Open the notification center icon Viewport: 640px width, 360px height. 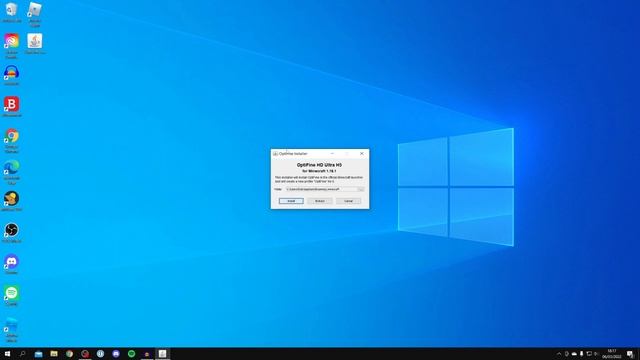[x=630, y=354]
